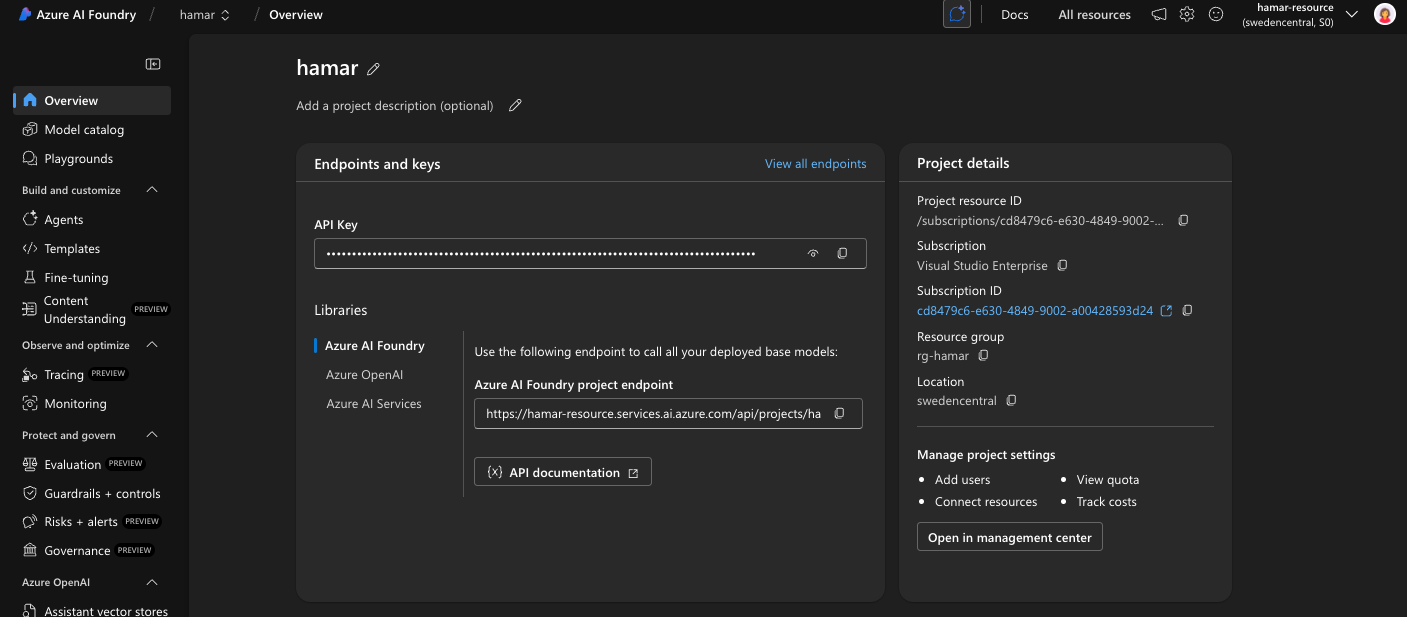Collapse the Build and customize section
Viewport: 1407px width, 617px height.
coord(152,190)
